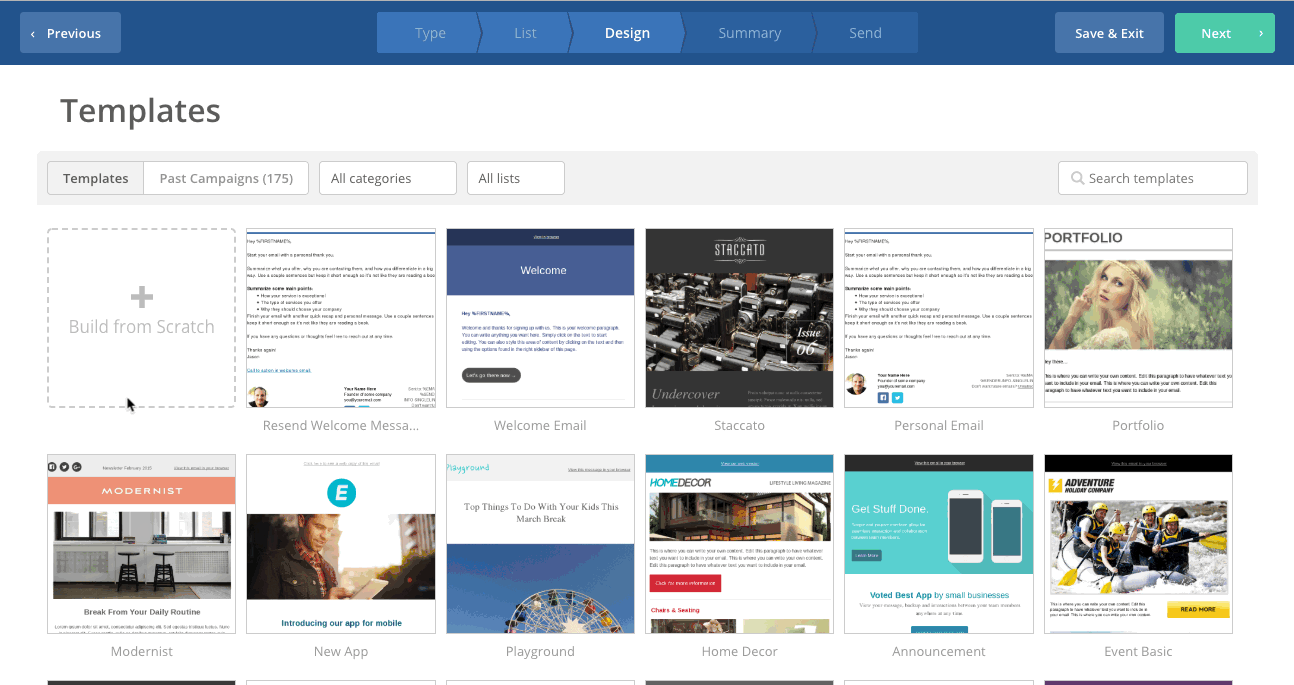
Task: Open the Event Basic template
Action: [x=1138, y=544]
